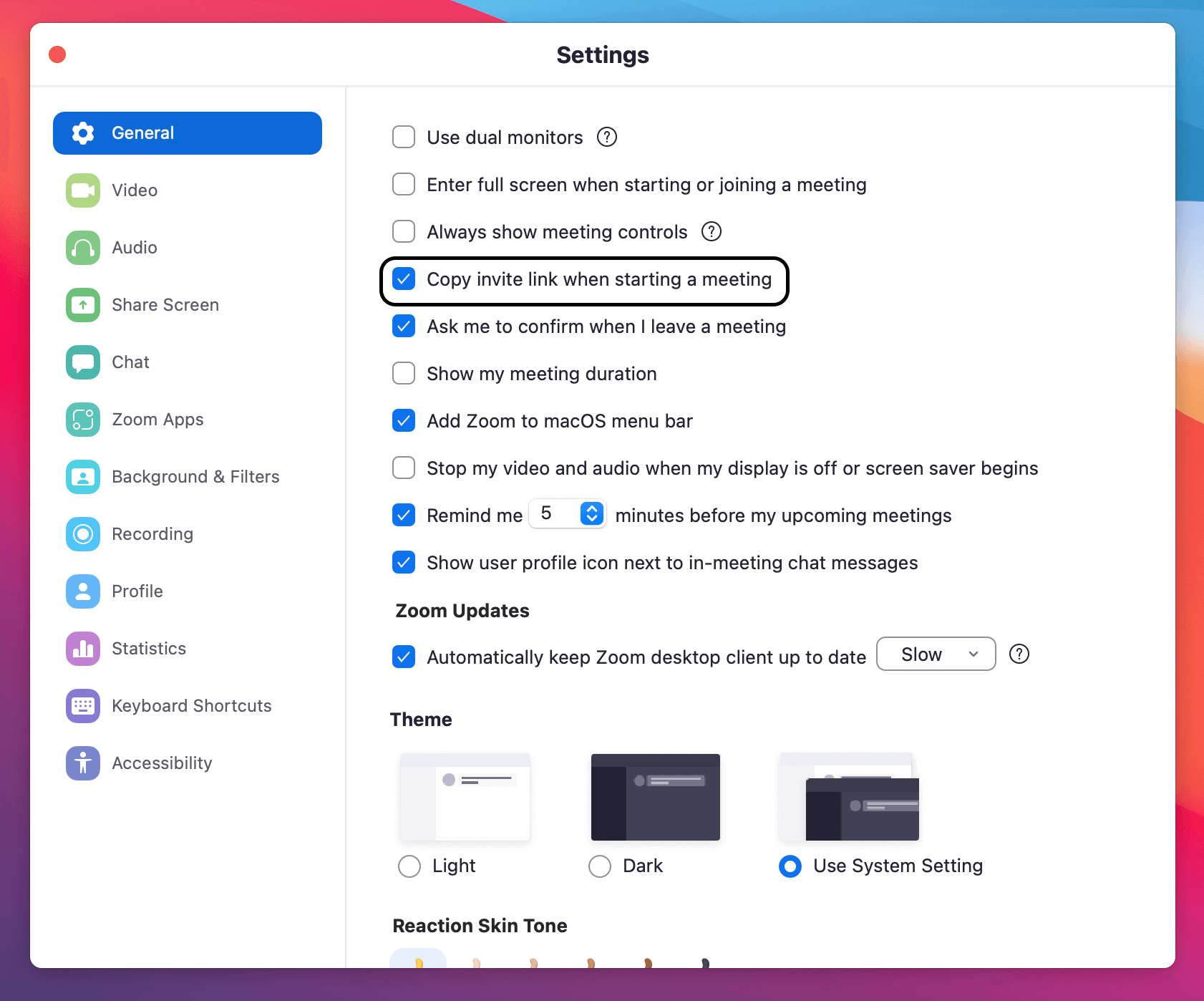Select the General settings tab
The width and height of the screenshot is (1204, 1001).
[188, 133]
